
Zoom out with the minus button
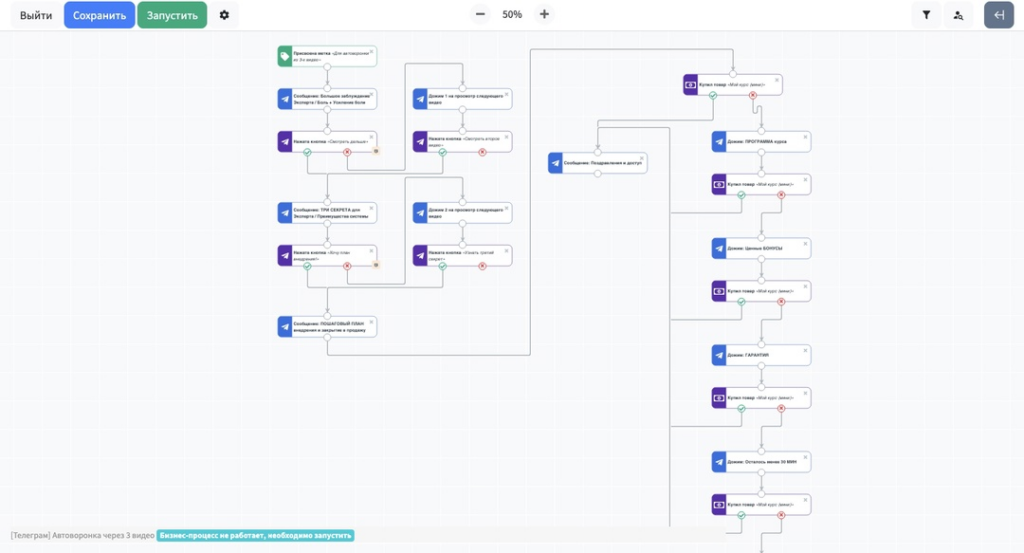point(480,14)
